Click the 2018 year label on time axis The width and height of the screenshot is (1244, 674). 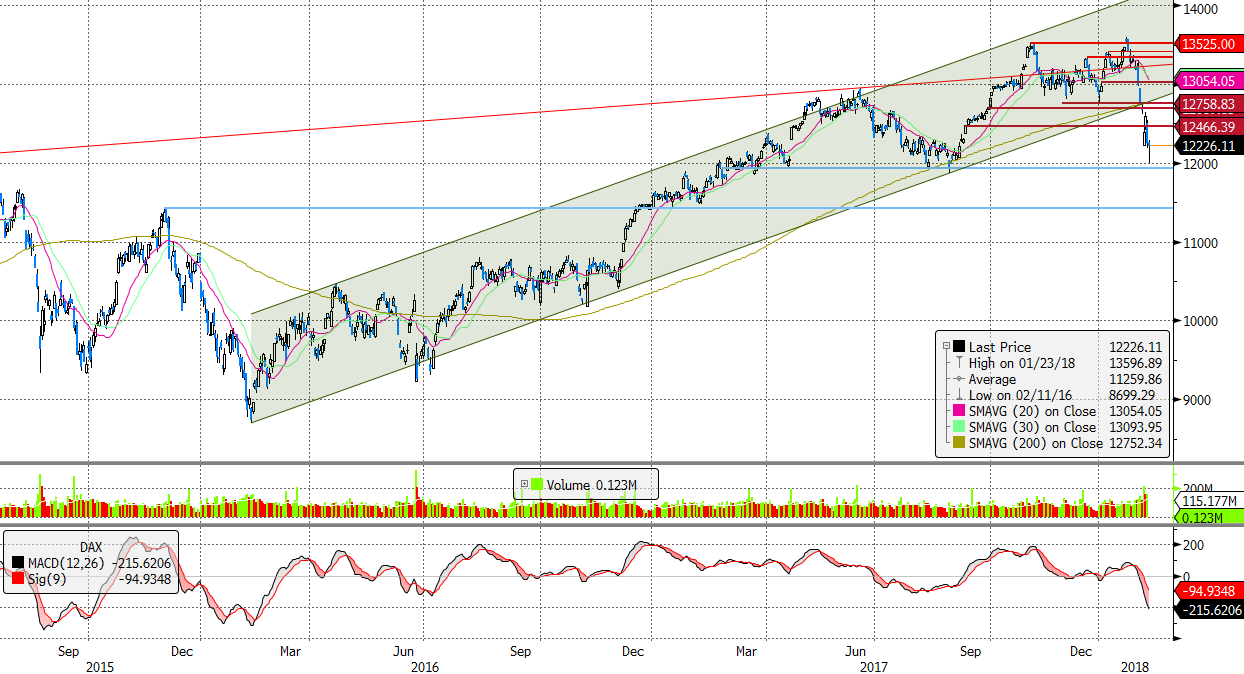pos(1135,666)
